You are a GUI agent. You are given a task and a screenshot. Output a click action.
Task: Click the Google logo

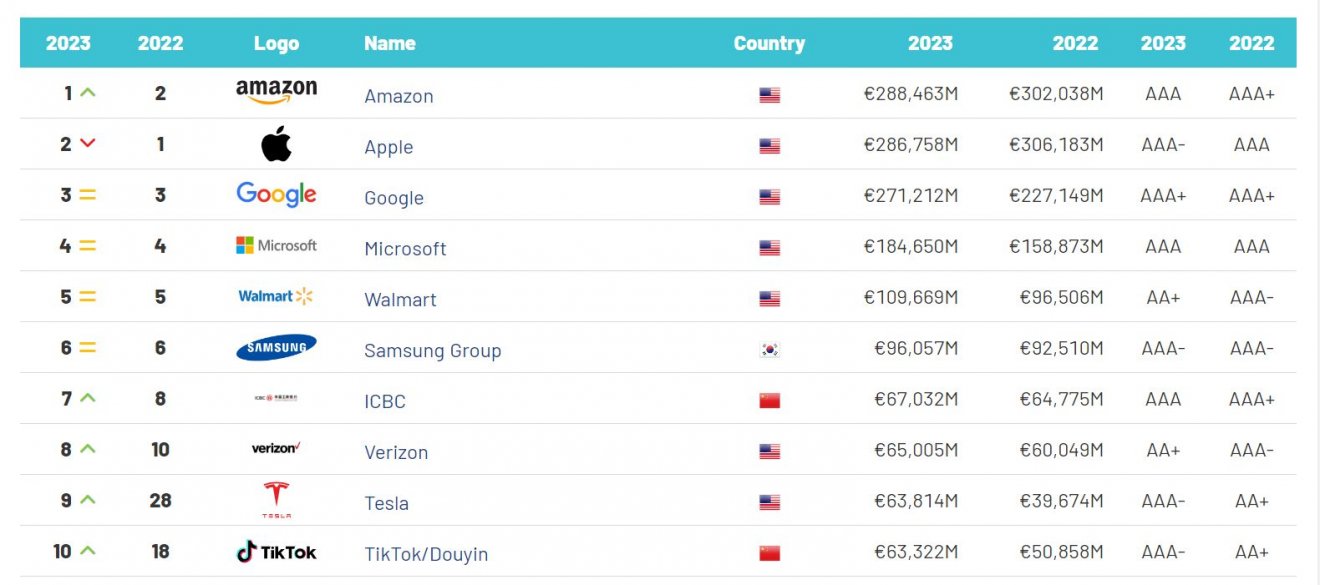click(276, 195)
